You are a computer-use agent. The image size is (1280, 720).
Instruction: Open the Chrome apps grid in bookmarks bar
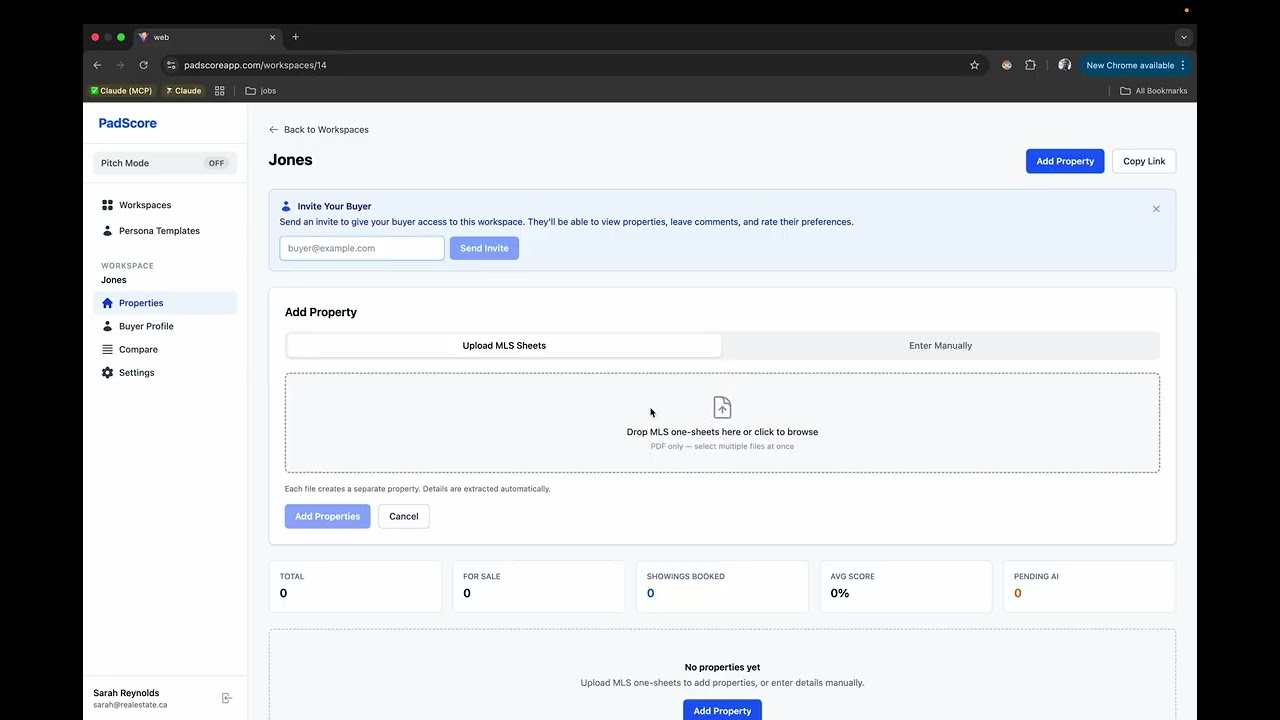click(x=219, y=91)
